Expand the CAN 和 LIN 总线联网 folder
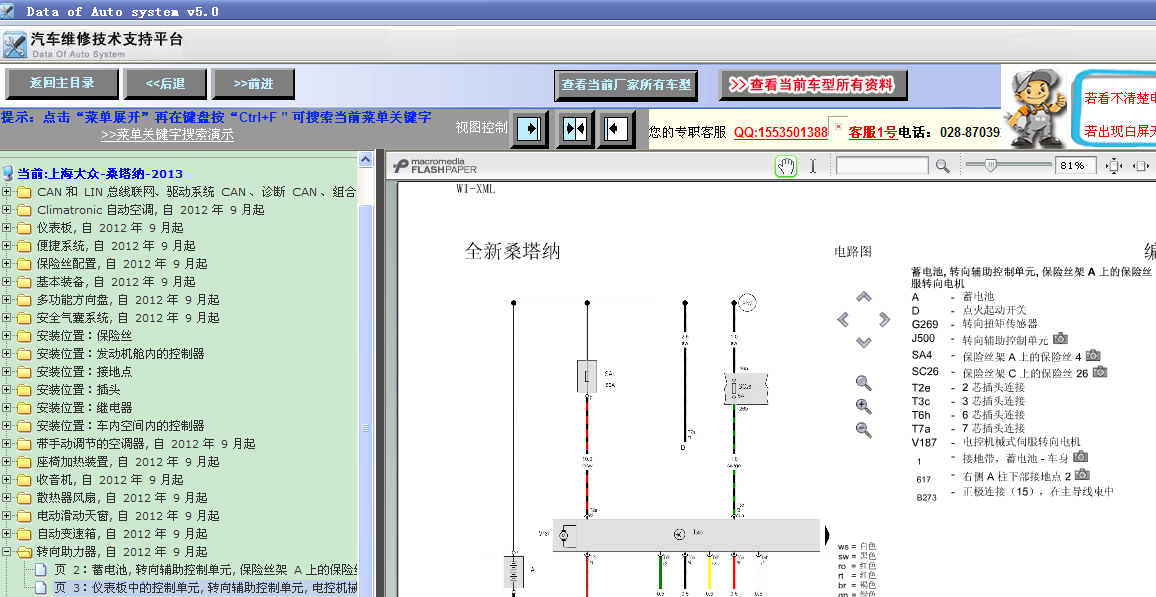This screenshot has height=597, width=1156. coord(7,192)
